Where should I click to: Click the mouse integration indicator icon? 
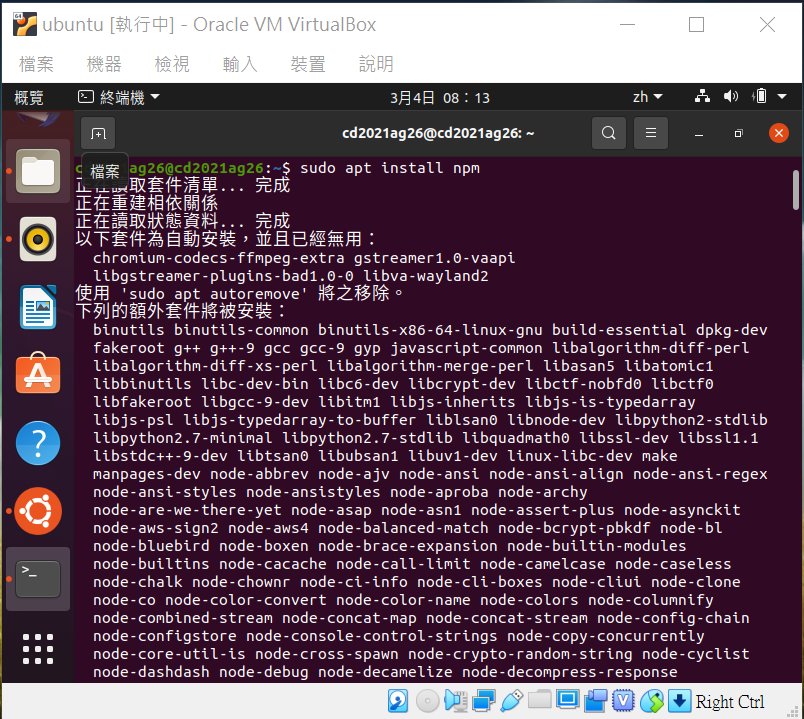[652, 701]
